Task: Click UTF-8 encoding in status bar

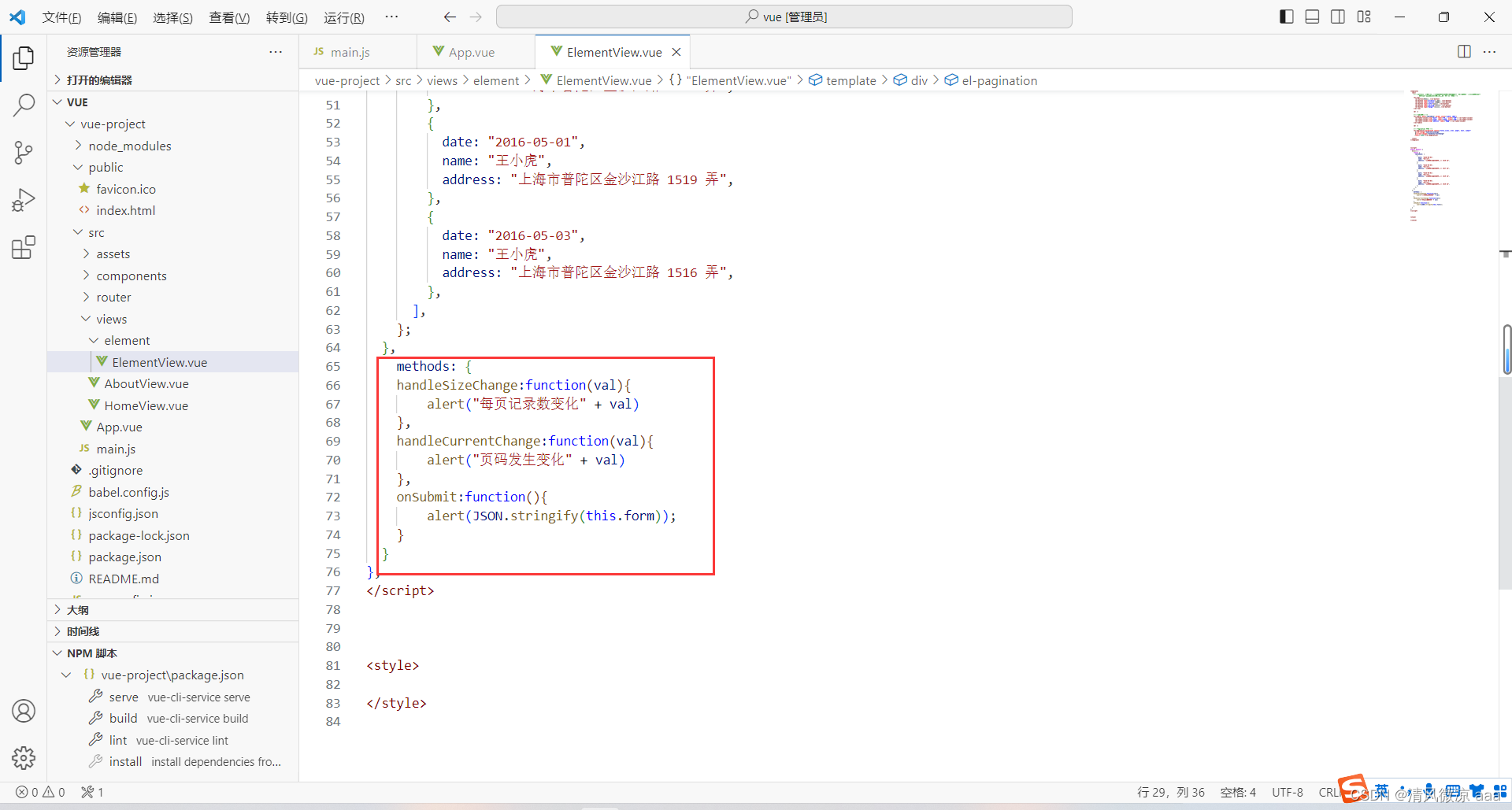Action: pyautogui.click(x=1288, y=792)
